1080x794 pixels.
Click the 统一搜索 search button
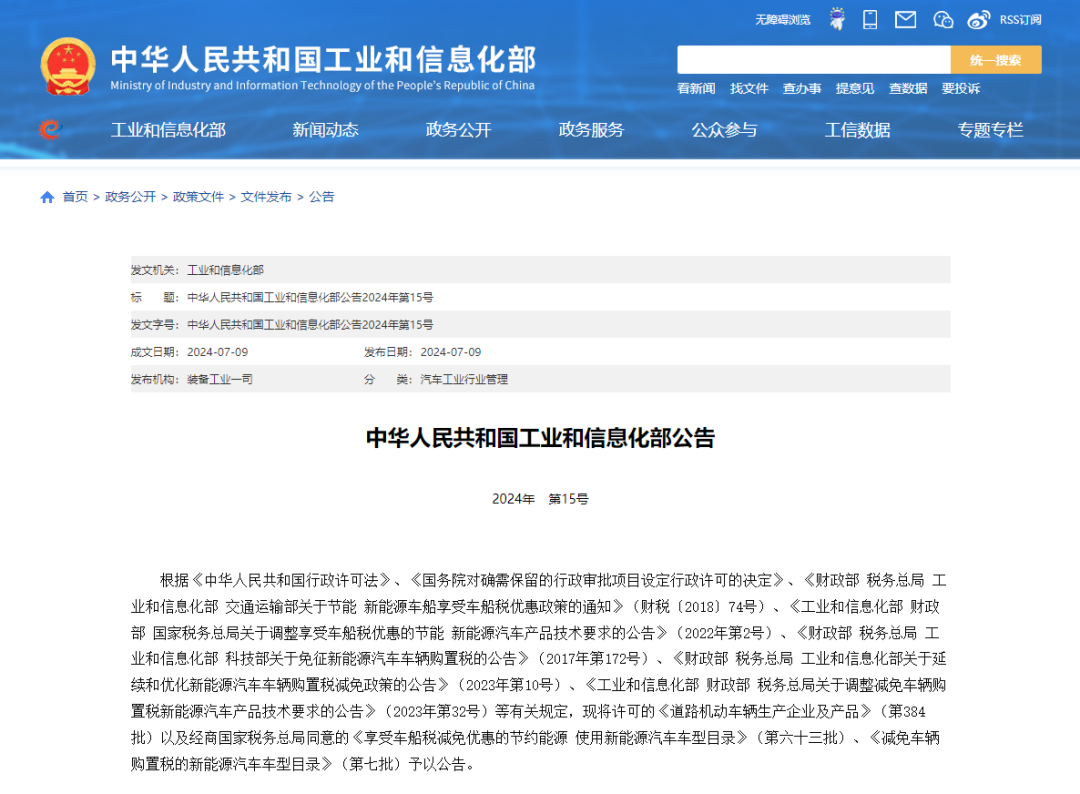click(x=996, y=59)
